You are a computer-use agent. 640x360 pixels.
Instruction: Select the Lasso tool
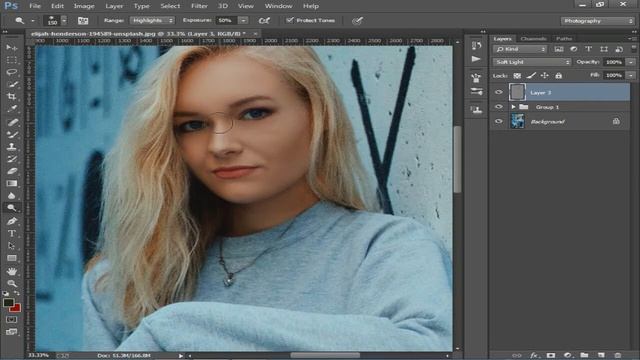tap(11, 72)
